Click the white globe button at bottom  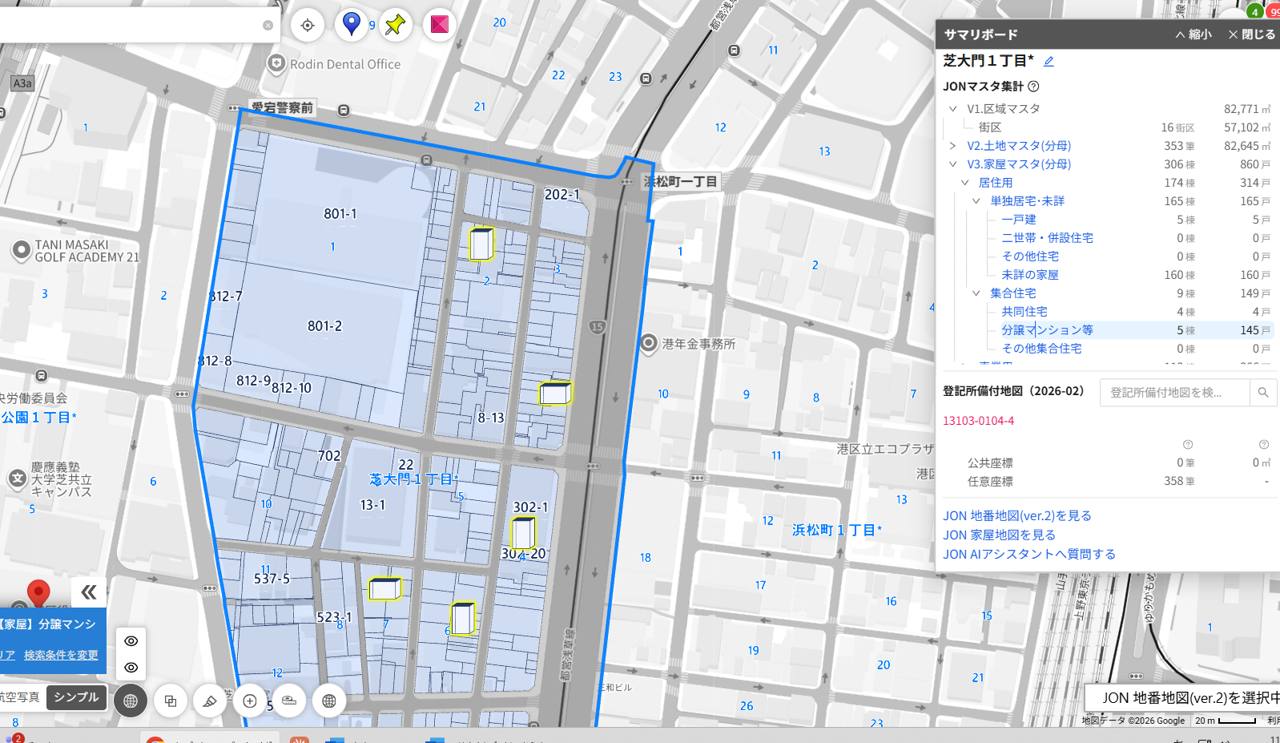(329, 701)
